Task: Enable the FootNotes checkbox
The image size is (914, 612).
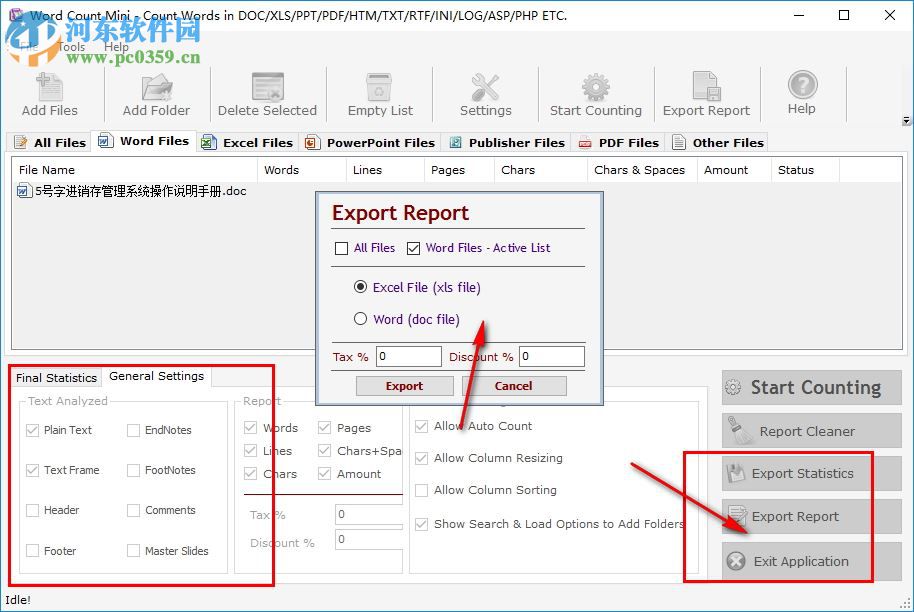Action: (133, 470)
